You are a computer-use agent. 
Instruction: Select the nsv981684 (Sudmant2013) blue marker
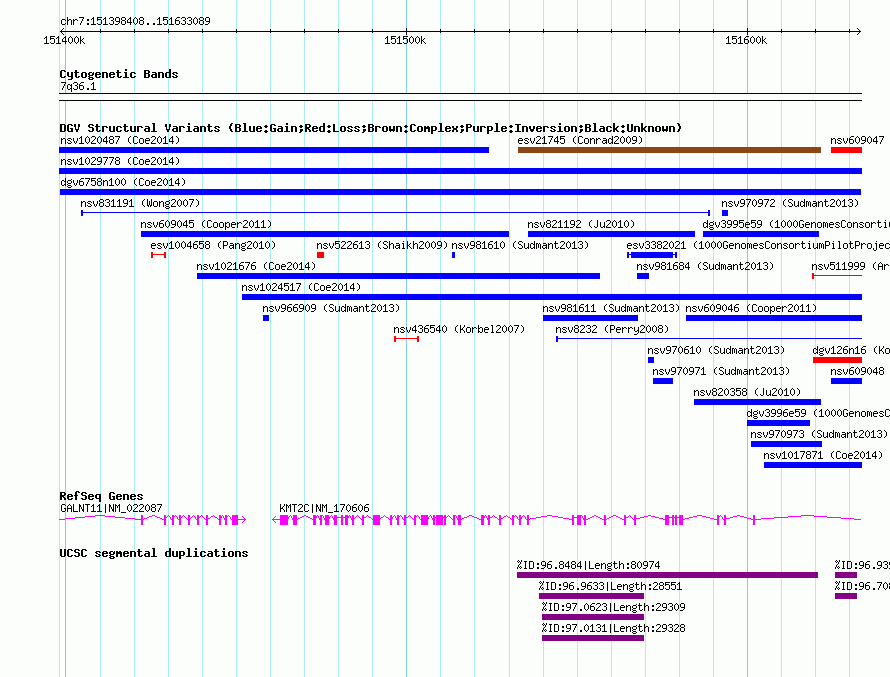(643, 276)
